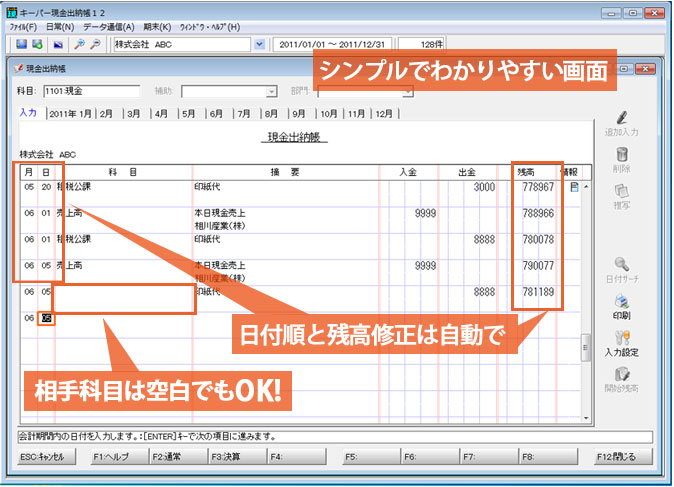Click the F4: function key button

[x=296, y=456]
